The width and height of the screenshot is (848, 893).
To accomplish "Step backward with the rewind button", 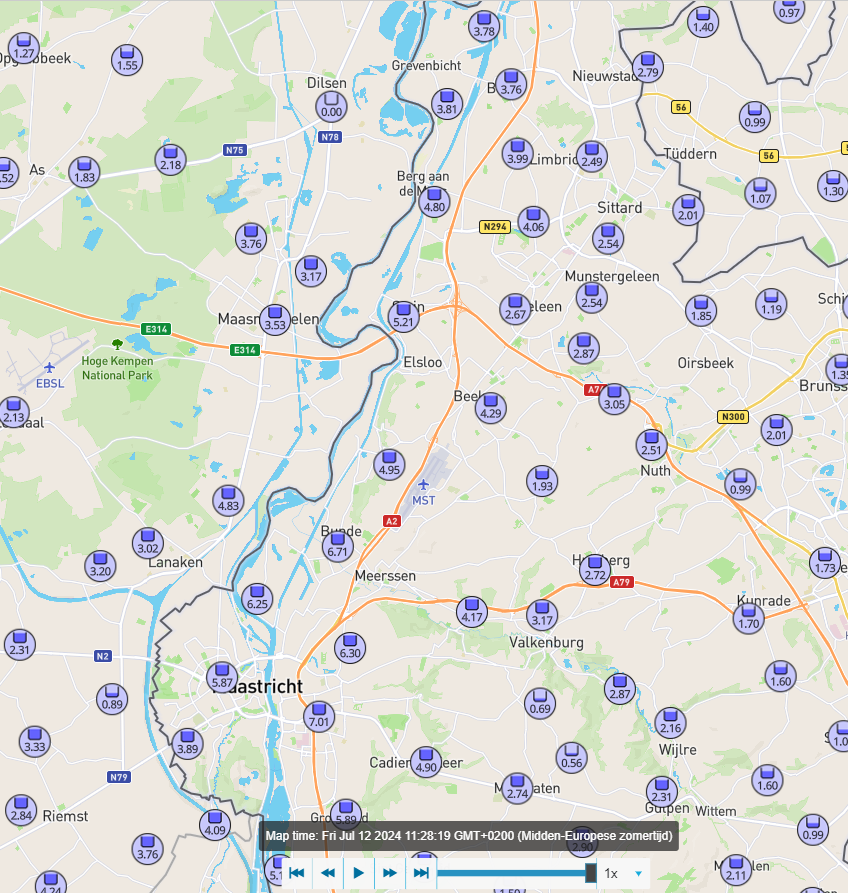I will pos(327,873).
